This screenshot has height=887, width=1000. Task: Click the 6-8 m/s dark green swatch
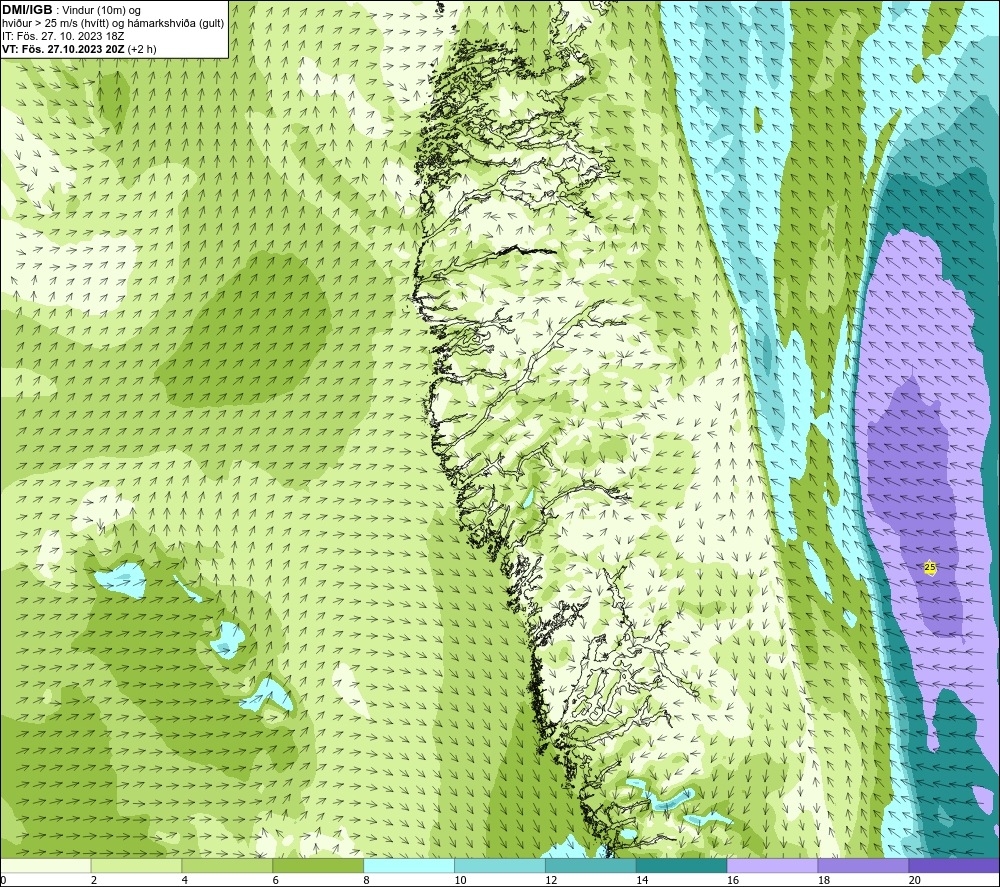(318, 865)
